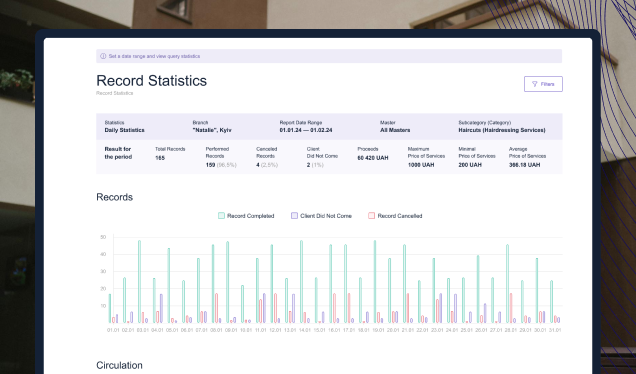The image size is (636, 374).
Task: Click Haircuts (Hairdressing Services) subcategory value
Action: click(x=502, y=130)
